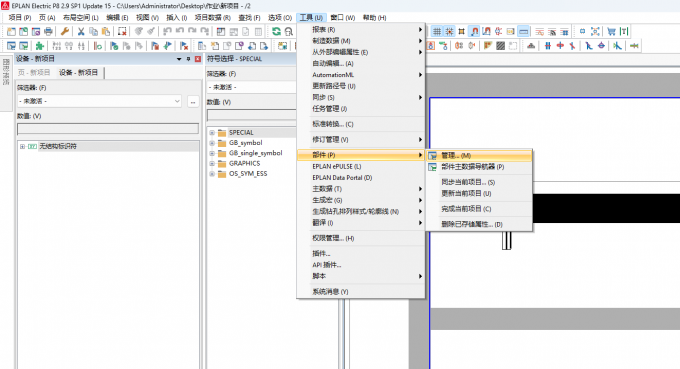Click the print icon in the toolbar
Image resolution: width=680 pixels, height=369 pixels.
(x=49, y=31)
